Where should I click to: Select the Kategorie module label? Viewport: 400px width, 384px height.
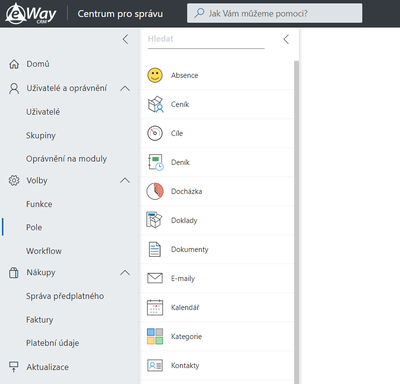[x=186, y=336]
